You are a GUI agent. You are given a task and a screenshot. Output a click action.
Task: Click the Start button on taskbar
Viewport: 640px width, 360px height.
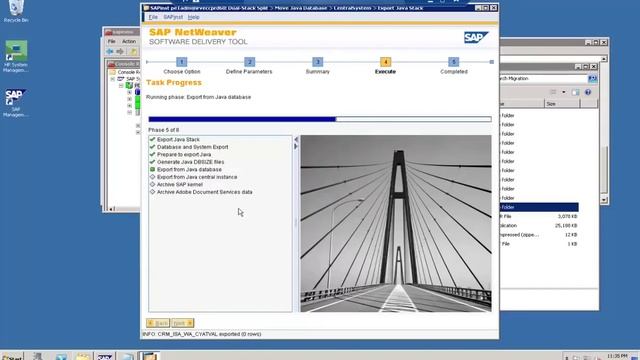coord(12,357)
